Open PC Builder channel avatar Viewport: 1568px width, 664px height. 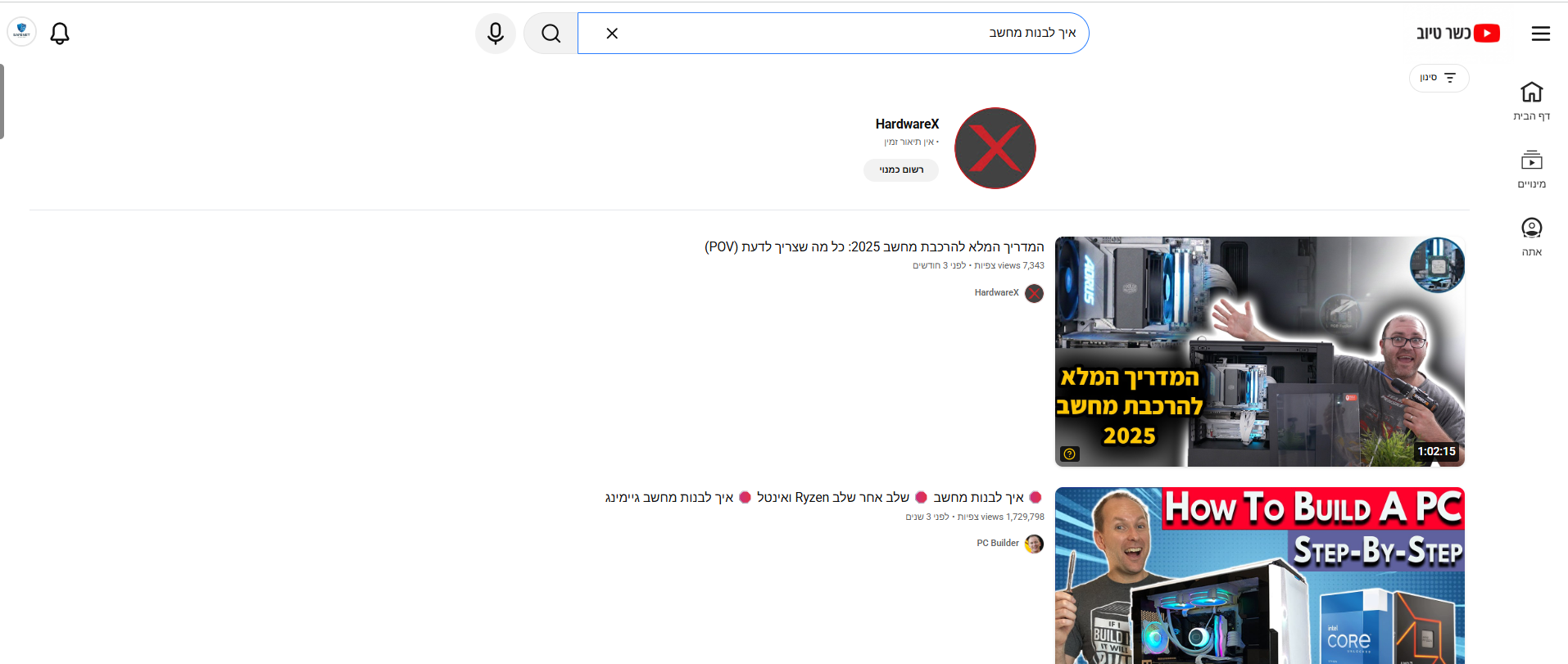tap(1035, 544)
